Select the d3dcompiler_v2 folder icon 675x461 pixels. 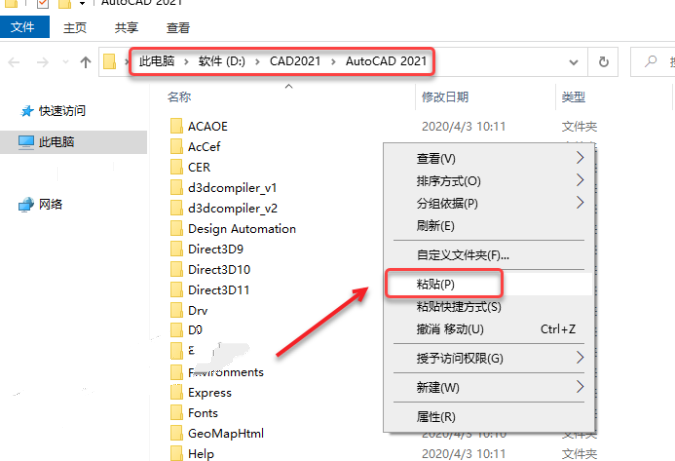176,208
